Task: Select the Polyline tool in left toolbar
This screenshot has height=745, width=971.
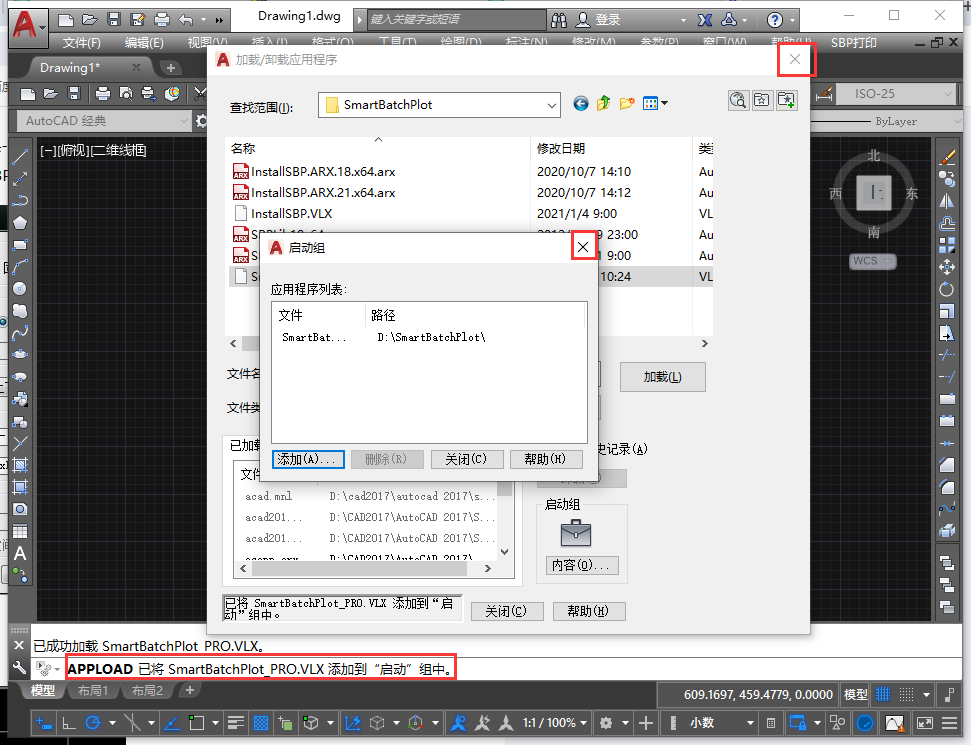Action: point(20,201)
